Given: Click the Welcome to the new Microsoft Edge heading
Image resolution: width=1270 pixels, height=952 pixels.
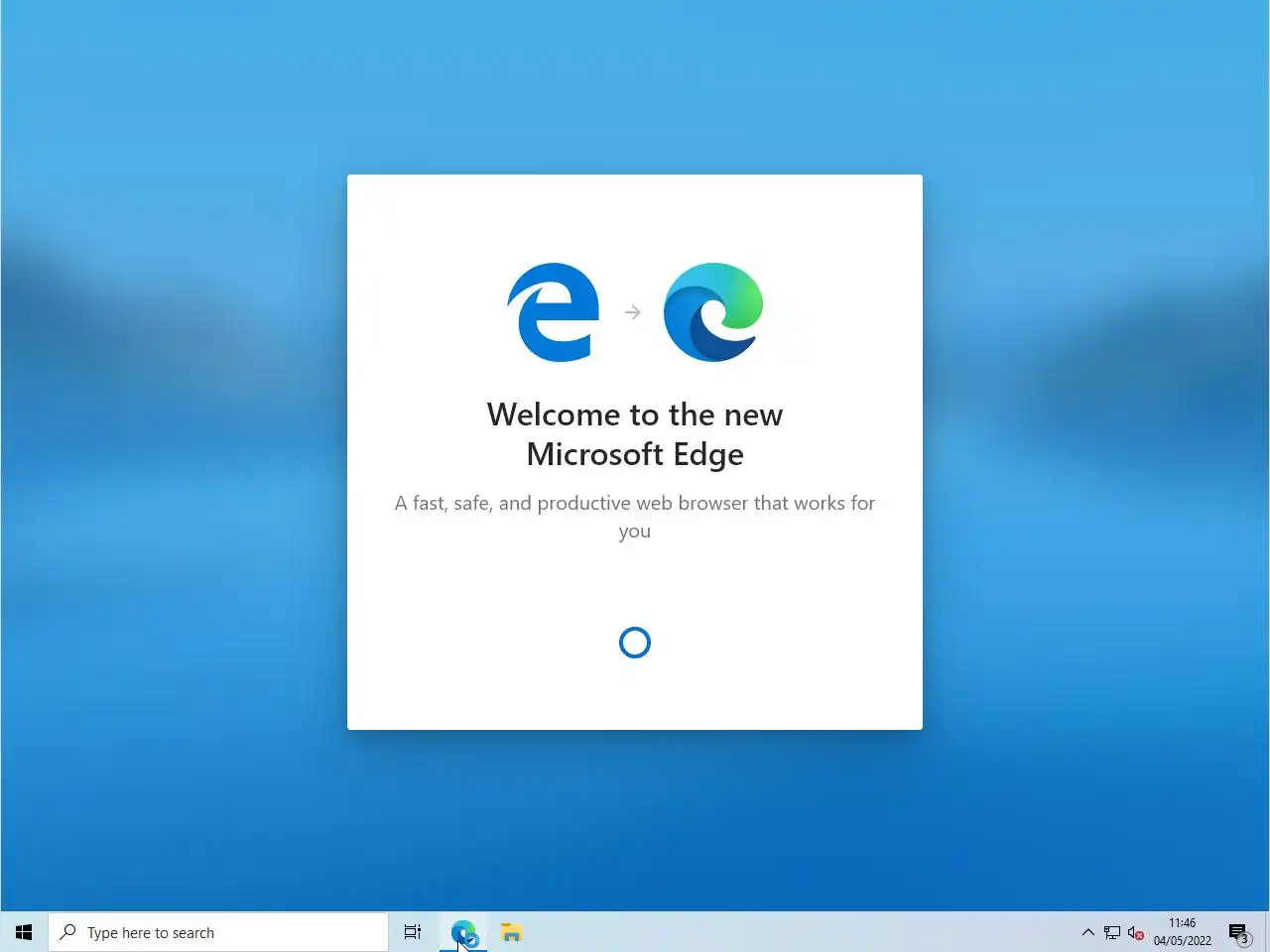Looking at the screenshot, I should pyautogui.click(x=635, y=433).
